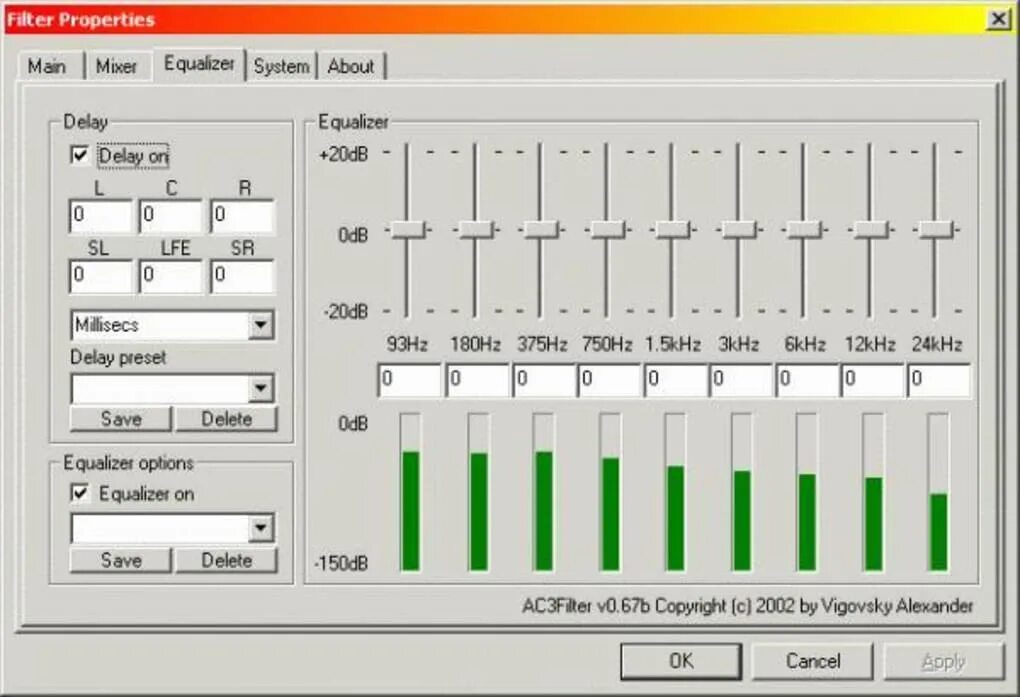The height and width of the screenshot is (697, 1020).
Task: Click the Delay preset label
Action: [118, 357]
